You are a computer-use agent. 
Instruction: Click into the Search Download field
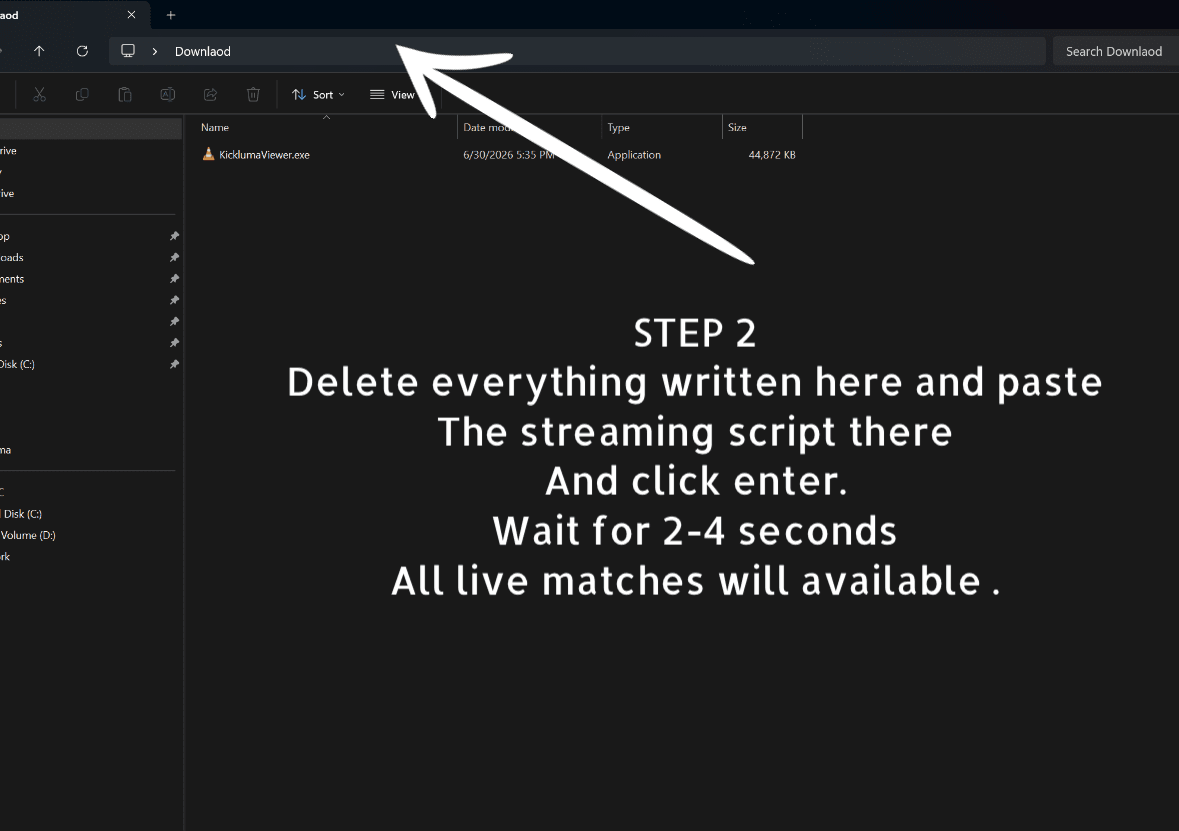point(1116,51)
